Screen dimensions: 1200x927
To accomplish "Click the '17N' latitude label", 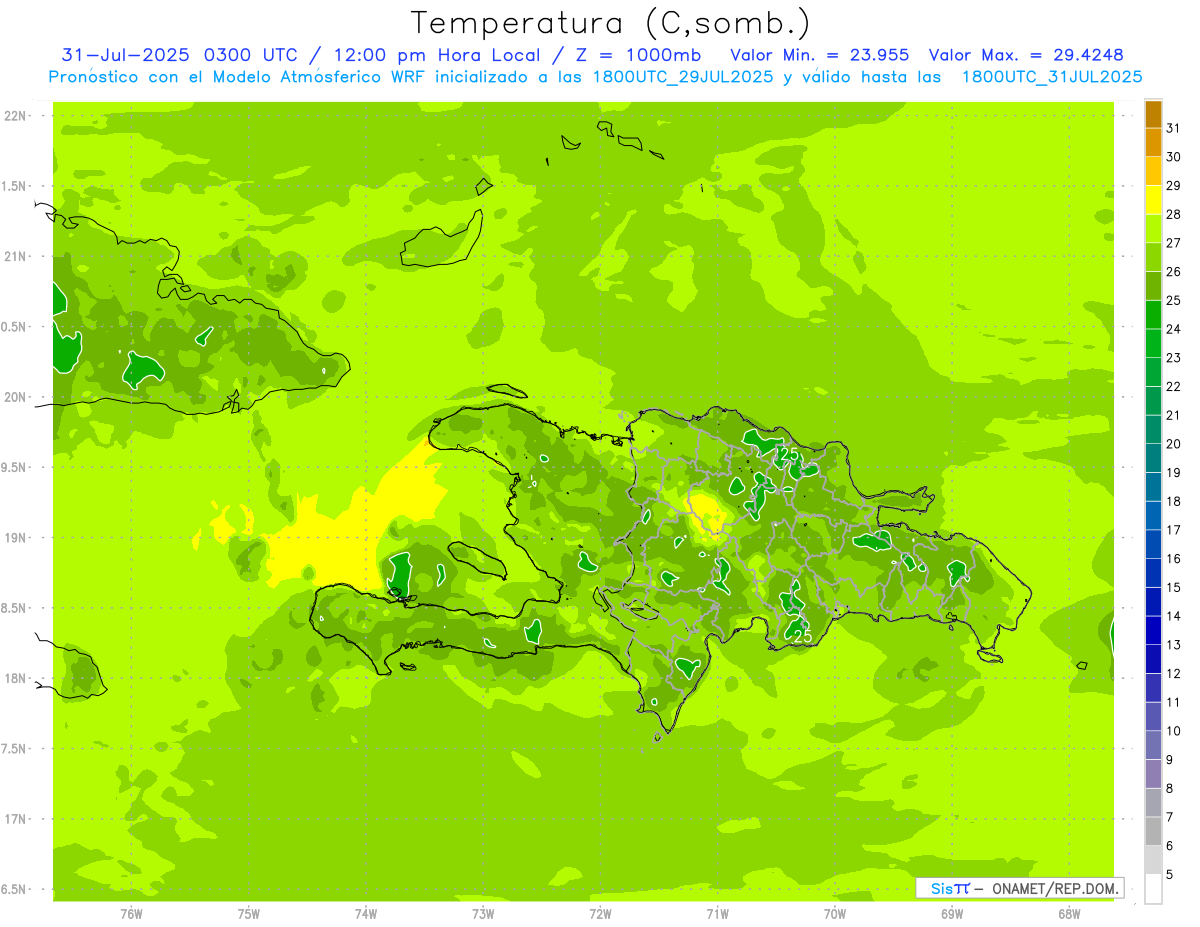I will click(16, 818).
